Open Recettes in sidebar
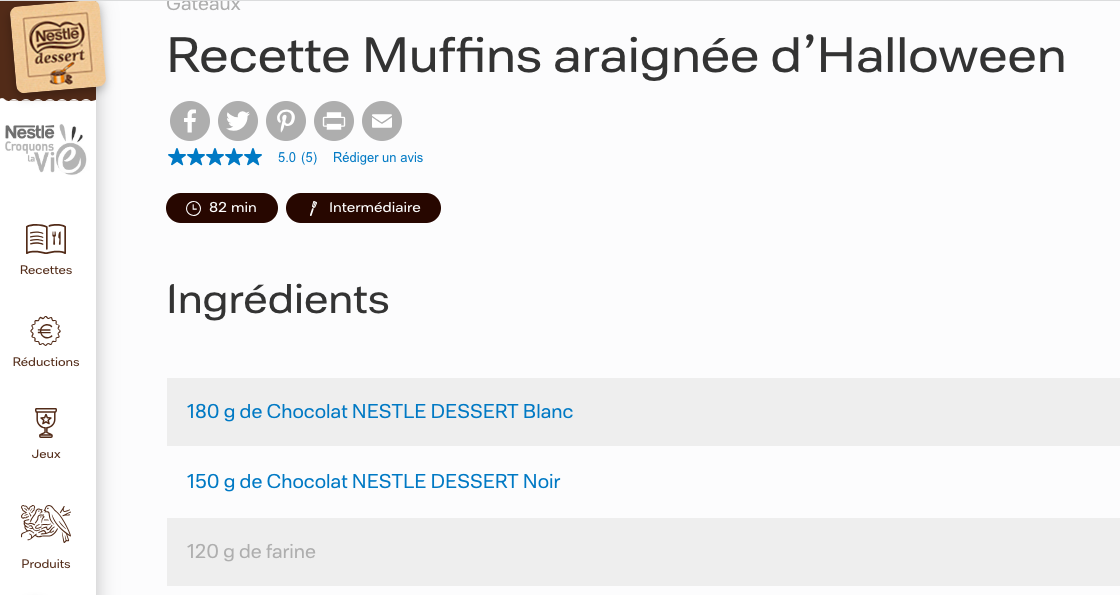 pos(46,249)
